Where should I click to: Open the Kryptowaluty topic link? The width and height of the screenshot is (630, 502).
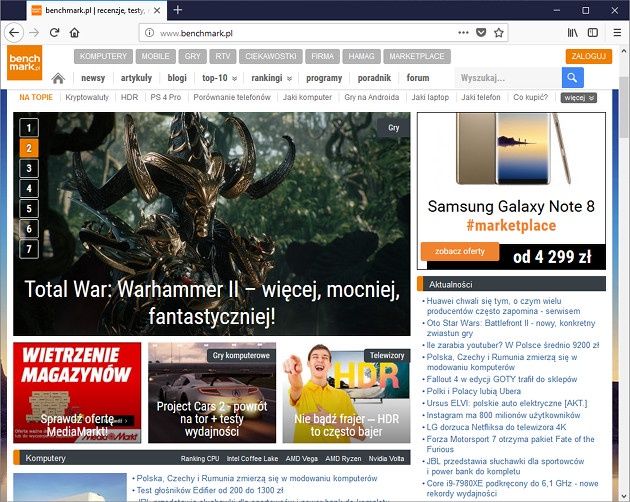pyautogui.click(x=87, y=97)
